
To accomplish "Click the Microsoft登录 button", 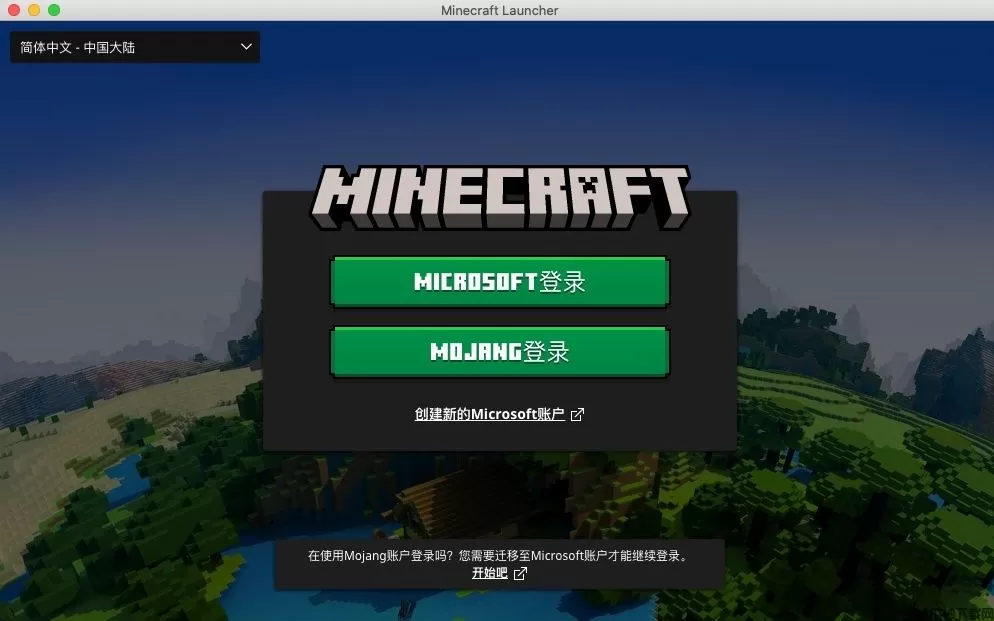I will click(x=500, y=281).
